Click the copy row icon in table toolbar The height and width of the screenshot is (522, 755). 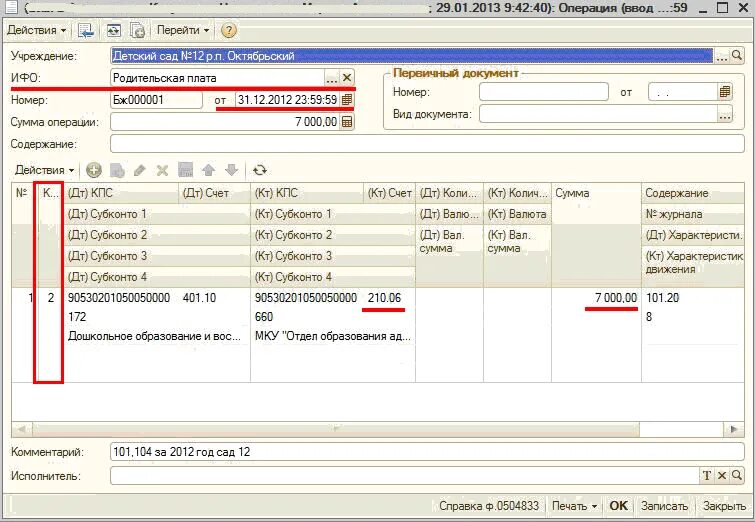click(x=117, y=170)
